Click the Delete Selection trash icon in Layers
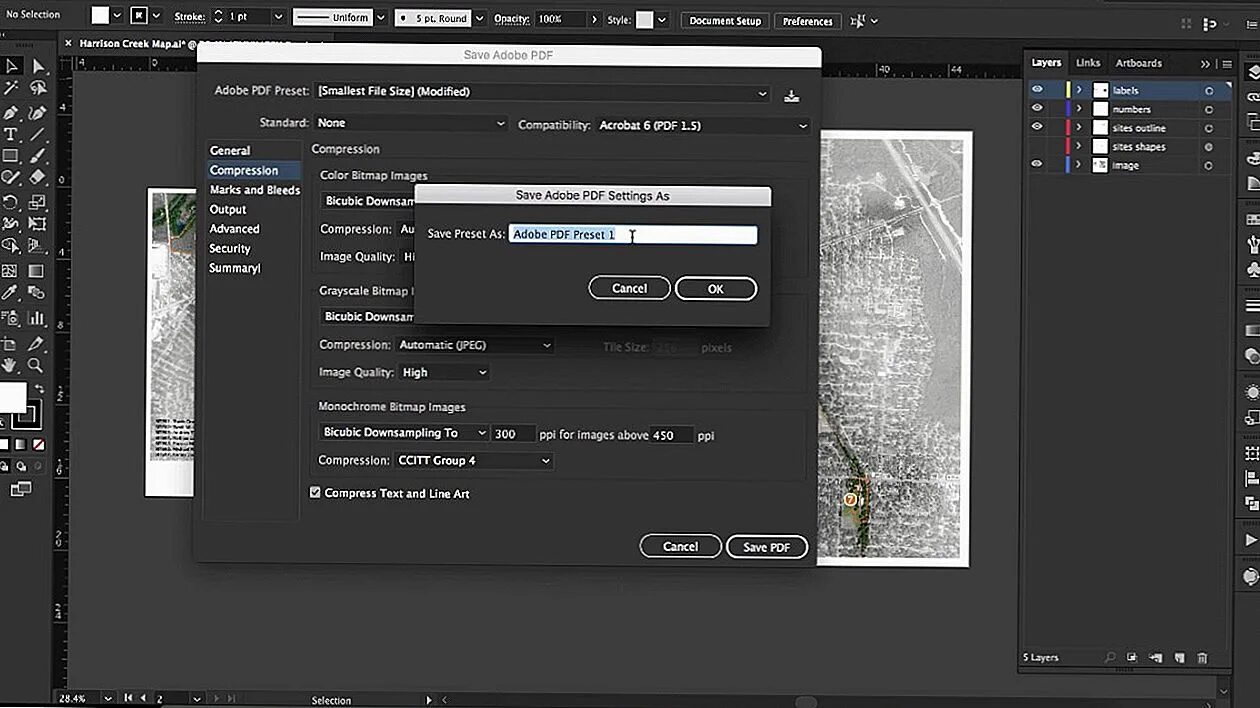The image size is (1260, 708). pyautogui.click(x=1202, y=658)
